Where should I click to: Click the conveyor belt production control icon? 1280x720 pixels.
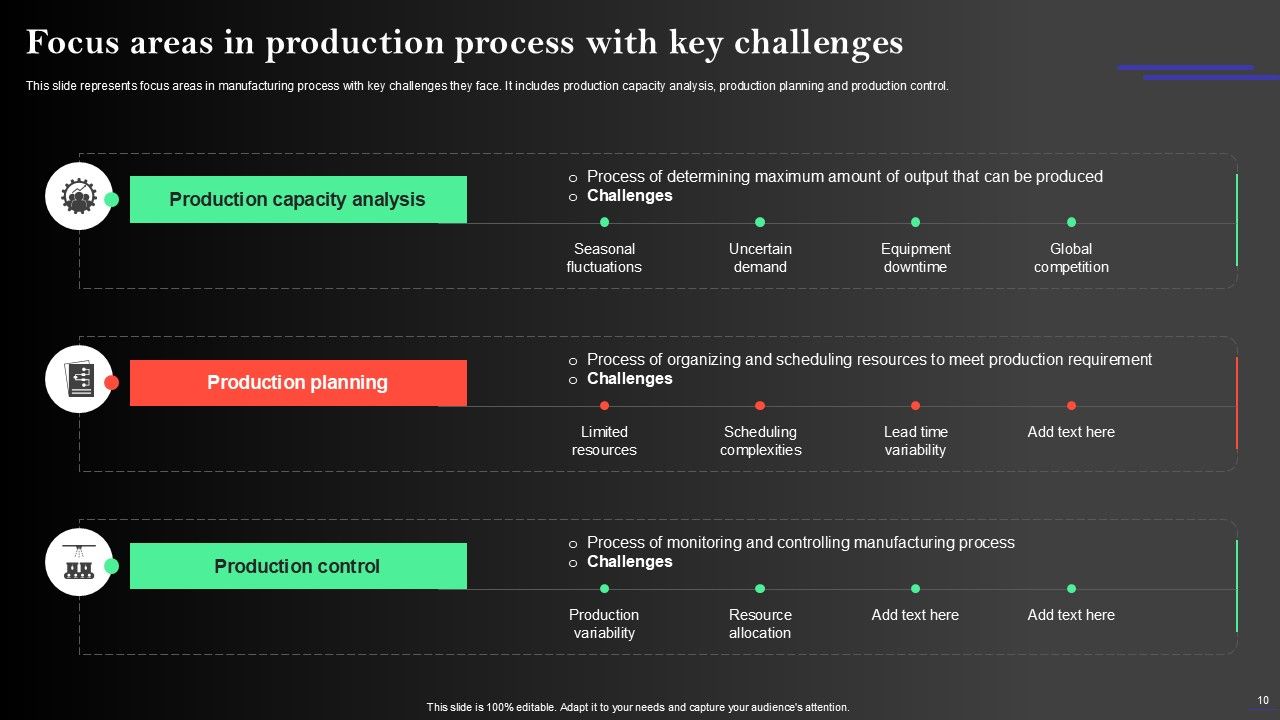[x=78, y=563]
